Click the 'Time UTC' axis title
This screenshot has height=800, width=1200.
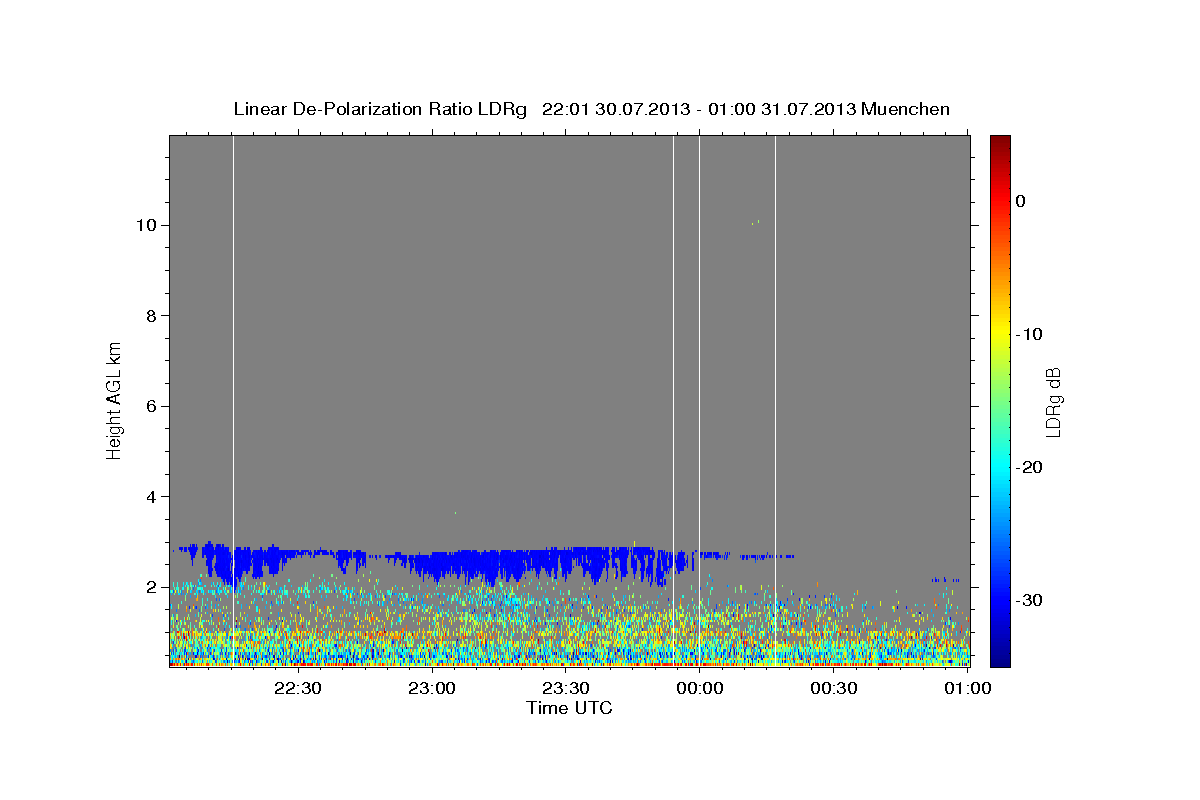pyautogui.click(x=569, y=708)
